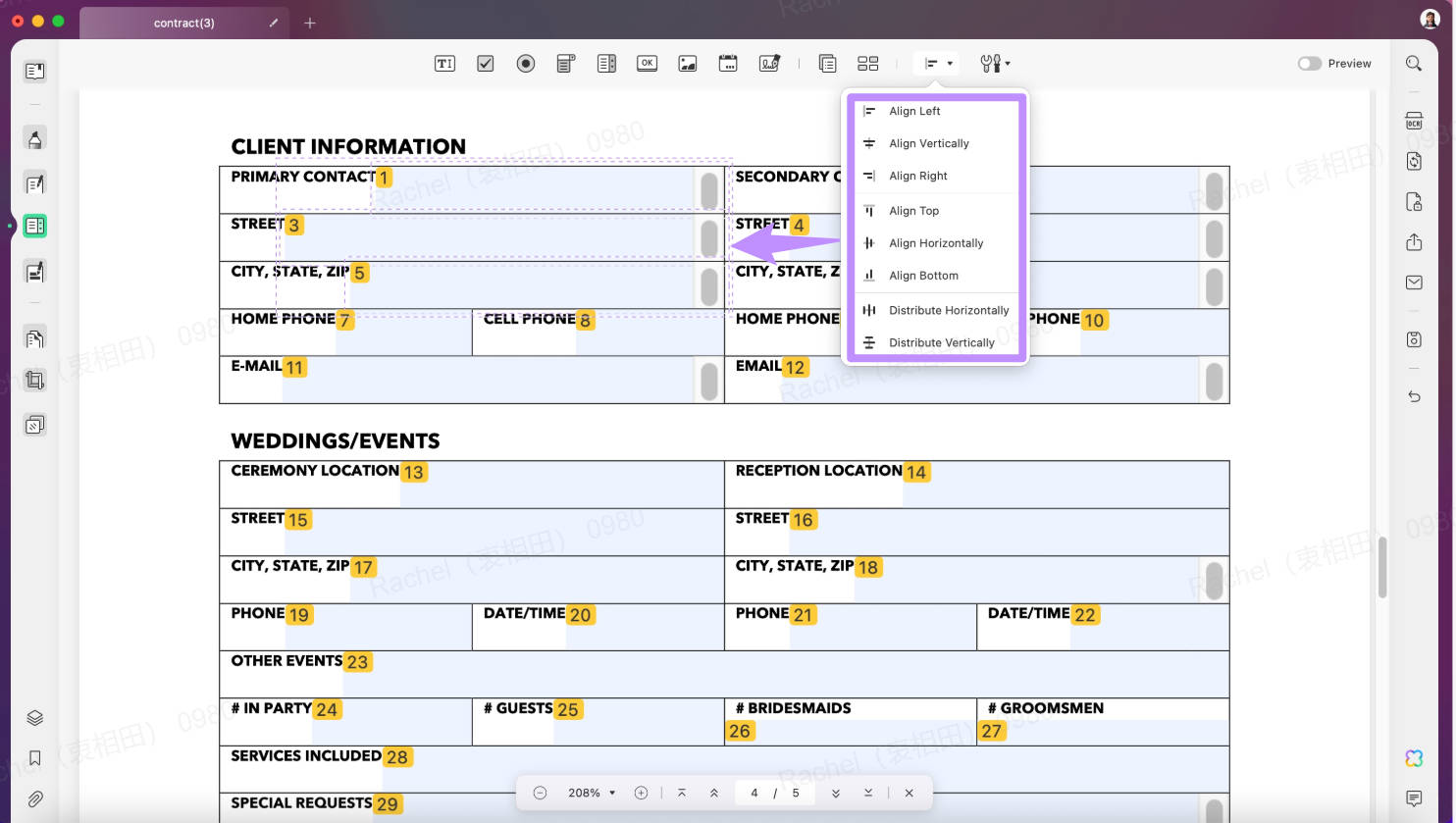The height and width of the screenshot is (823, 1456).
Task: Open the Protect PDF lock icon
Action: pyautogui.click(x=1414, y=202)
